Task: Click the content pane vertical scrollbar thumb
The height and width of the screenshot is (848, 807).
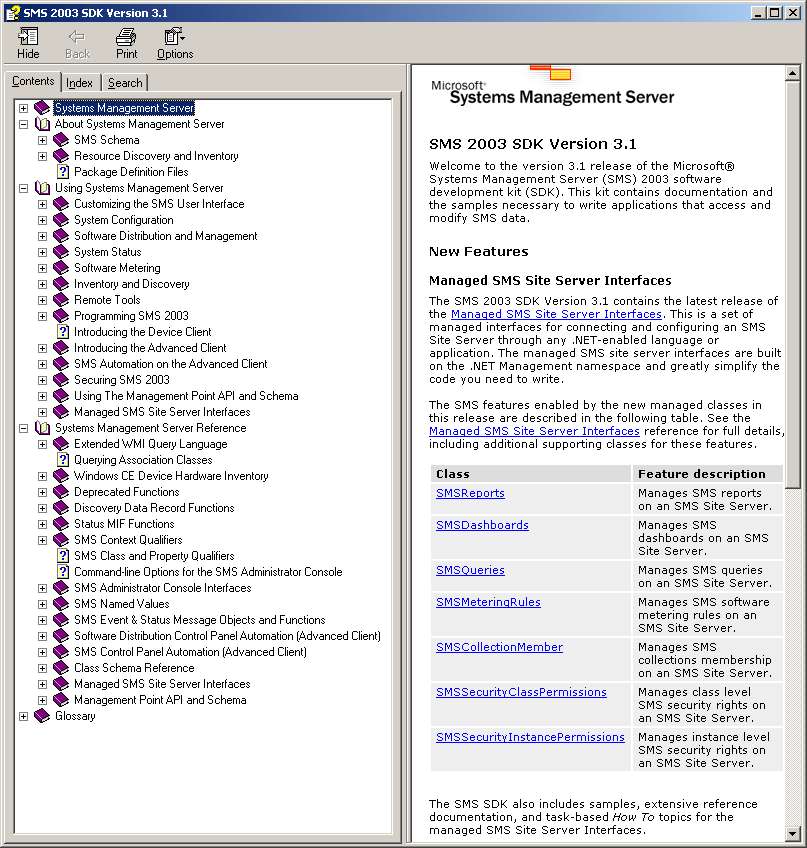Action: (792, 284)
